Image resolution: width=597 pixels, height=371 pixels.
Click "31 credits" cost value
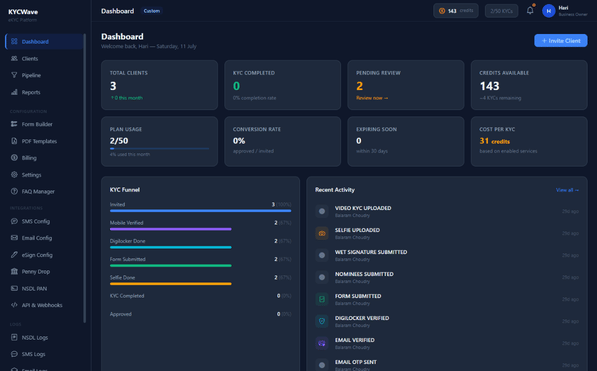point(494,141)
